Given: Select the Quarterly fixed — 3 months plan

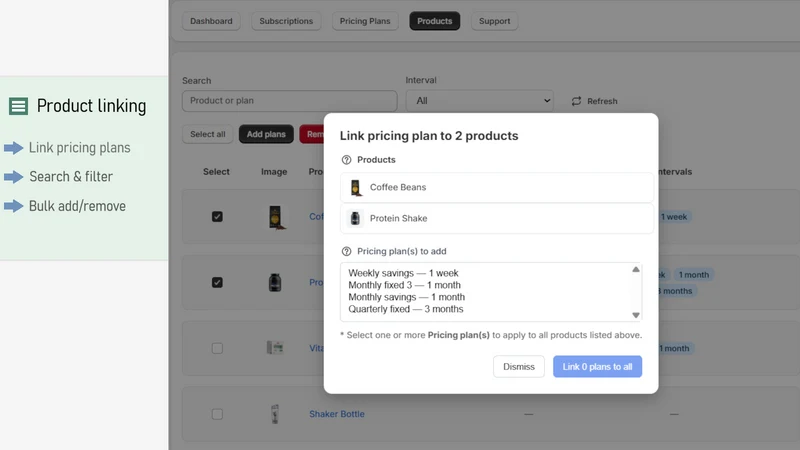Looking at the screenshot, I should pyautogui.click(x=406, y=309).
